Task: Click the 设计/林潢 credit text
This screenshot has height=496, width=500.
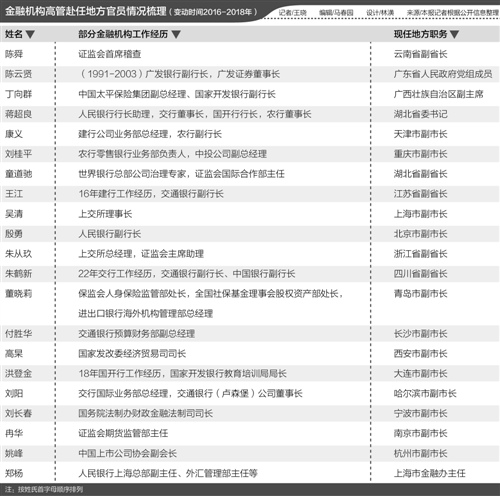Action: pyautogui.click(x=380, y=13)
